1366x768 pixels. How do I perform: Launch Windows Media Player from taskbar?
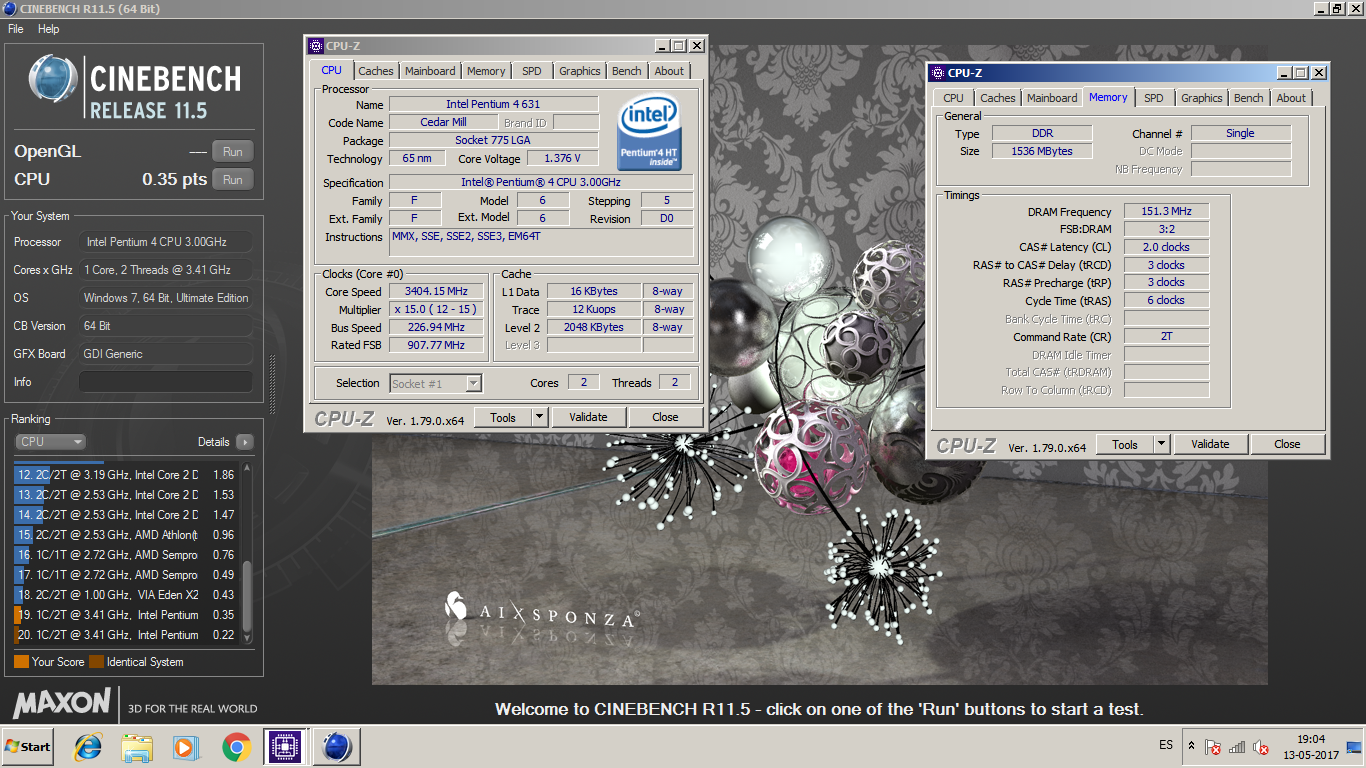pos(185,746)
